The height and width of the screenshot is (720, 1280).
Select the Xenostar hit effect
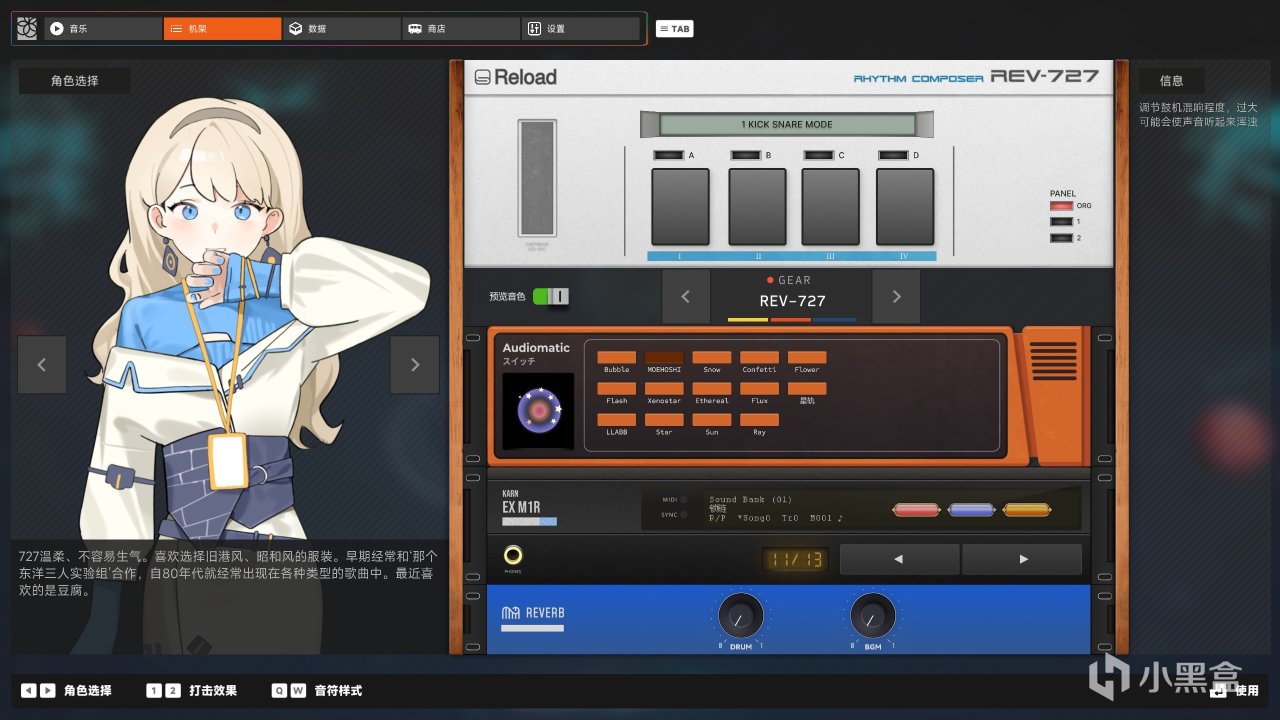pyautogui.click(x=664, y=388)
